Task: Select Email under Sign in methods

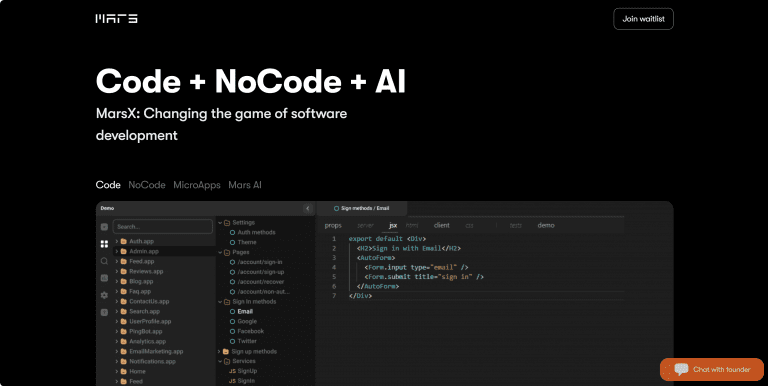Action: 245,312
